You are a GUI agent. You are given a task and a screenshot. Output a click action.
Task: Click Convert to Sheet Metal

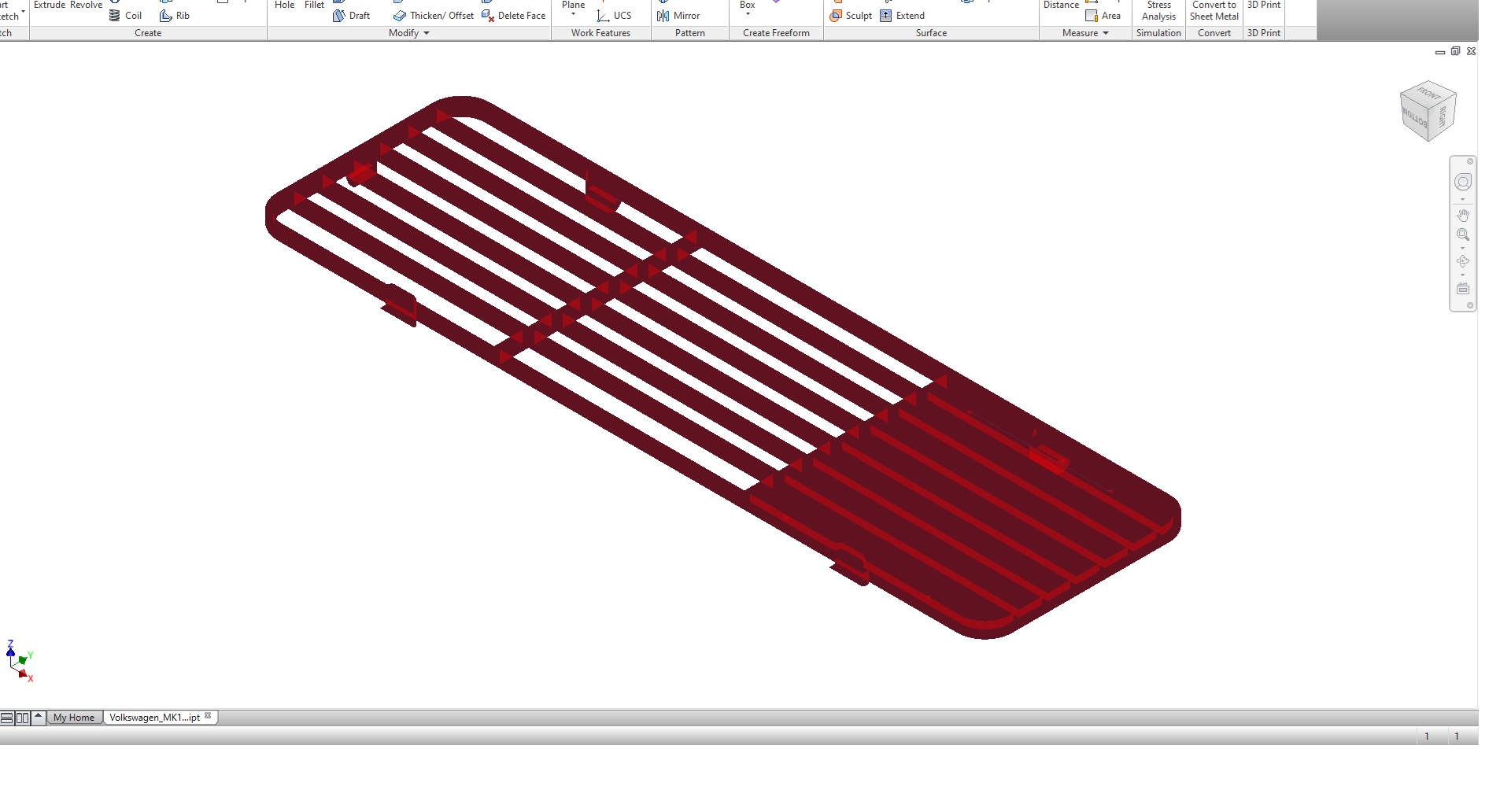pyautogui.click(x=1214, y=11)
